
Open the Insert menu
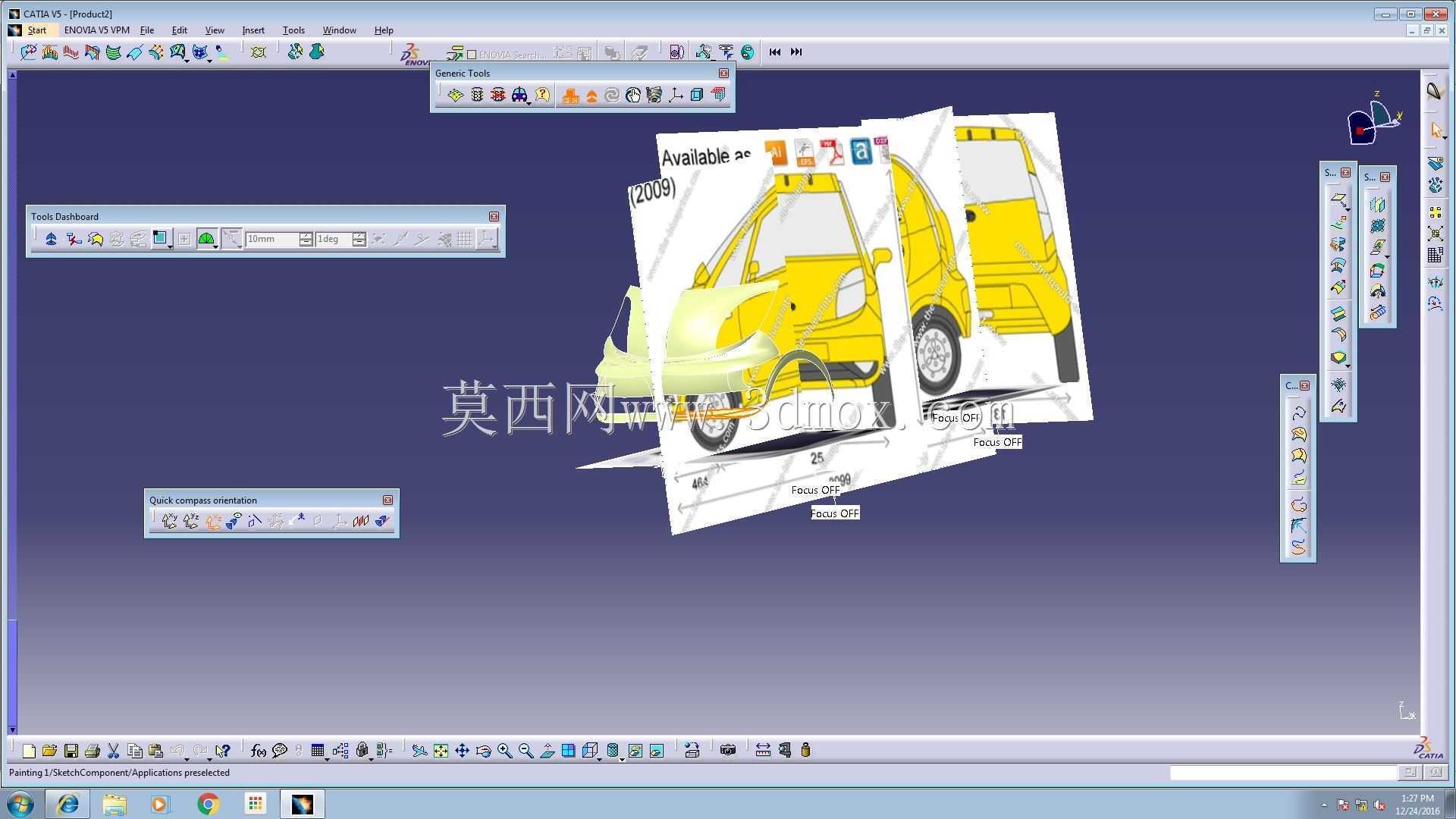(x=253, y=30)
